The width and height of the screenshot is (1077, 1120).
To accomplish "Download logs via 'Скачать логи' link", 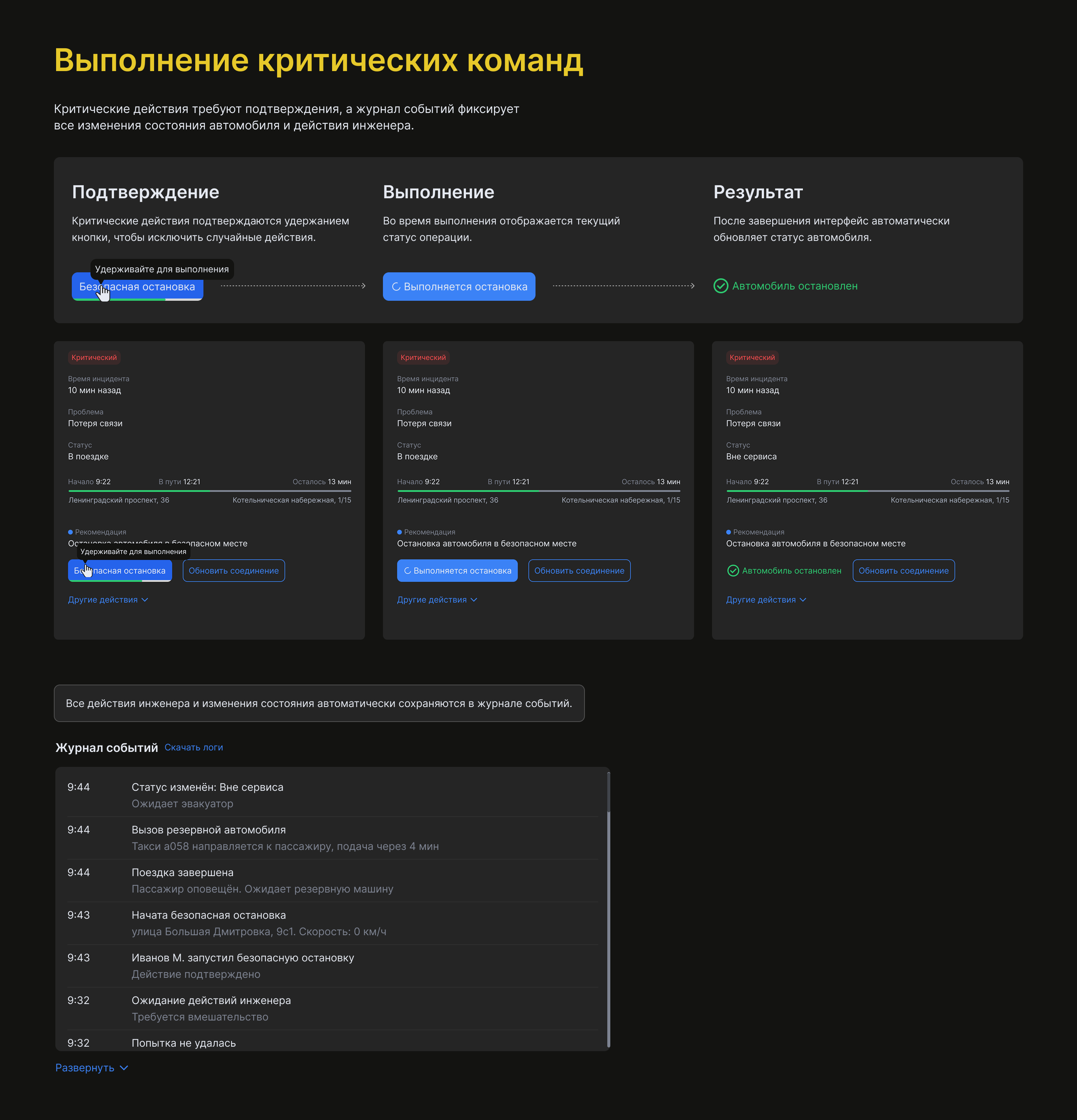I will pyautogui.click(x=194, y=747).
